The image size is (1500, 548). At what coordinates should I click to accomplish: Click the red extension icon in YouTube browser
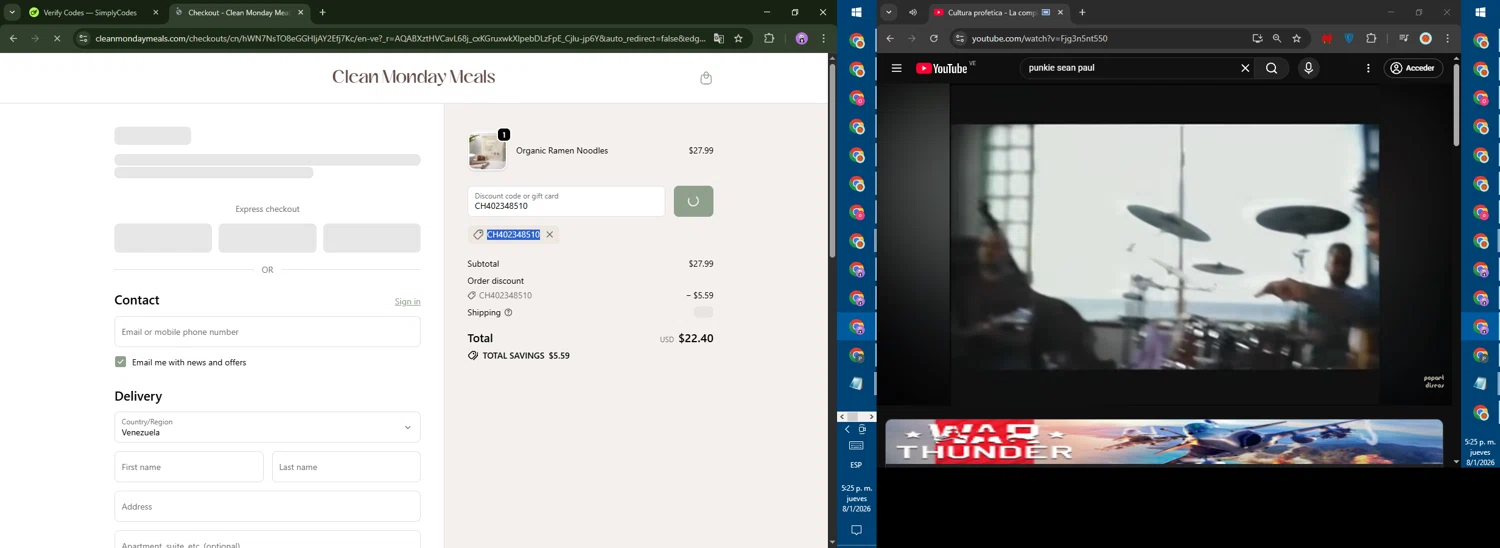point(1327,39)
